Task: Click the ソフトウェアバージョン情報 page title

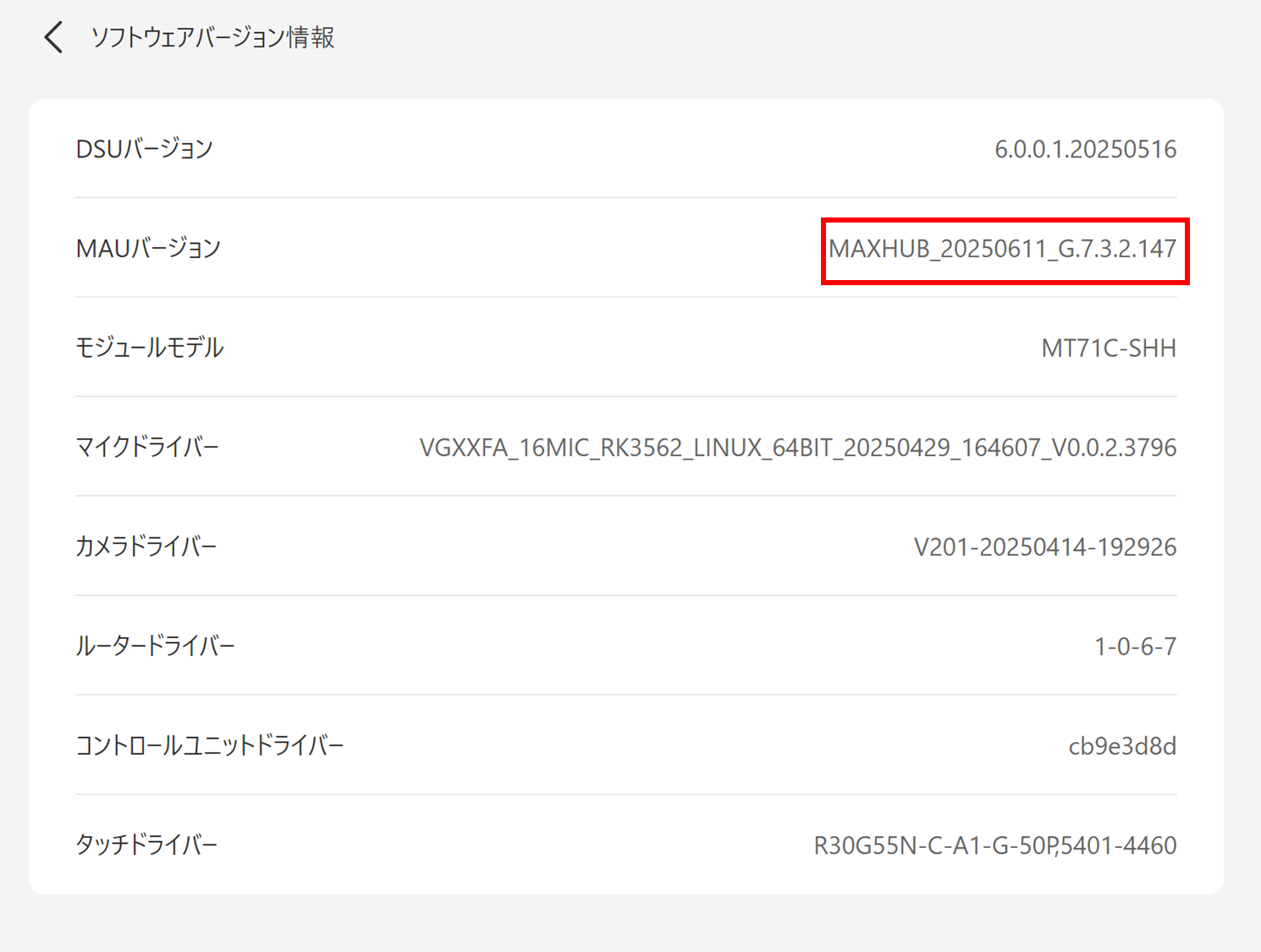Action: [212, 37]
